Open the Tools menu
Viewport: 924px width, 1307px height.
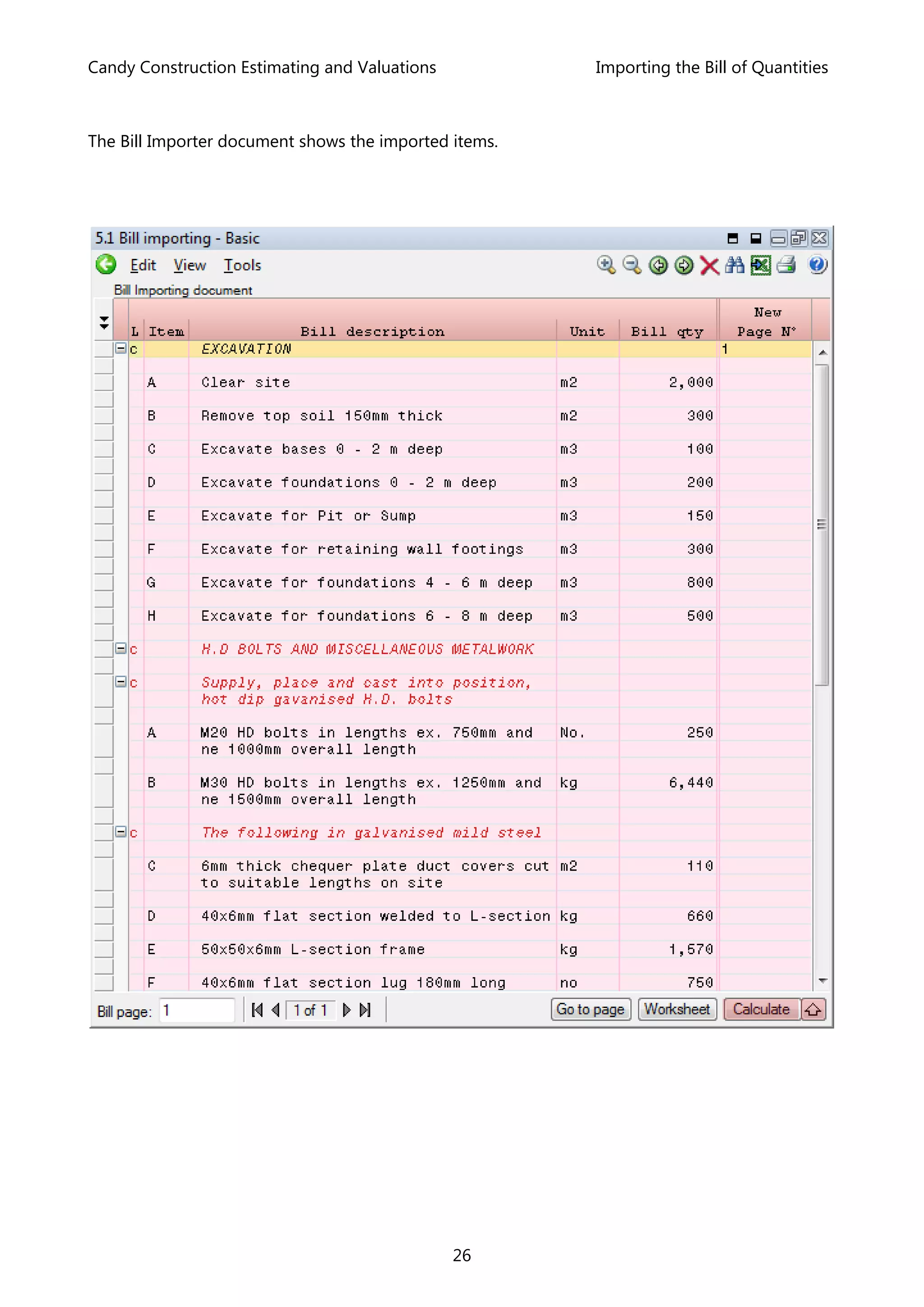coord(243,265)
